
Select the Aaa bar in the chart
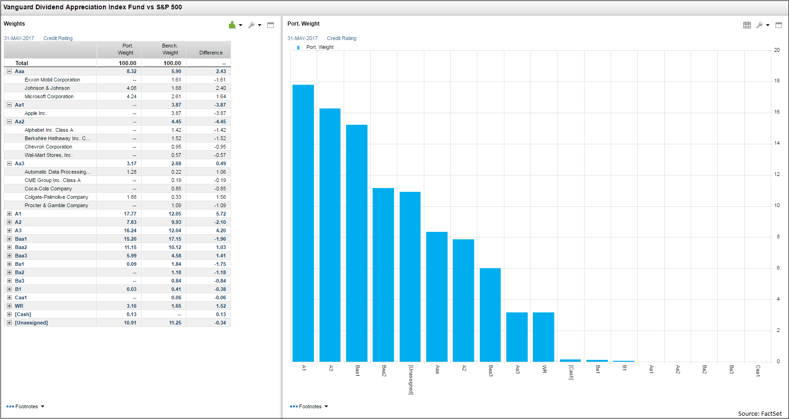[x=437, y=297]
